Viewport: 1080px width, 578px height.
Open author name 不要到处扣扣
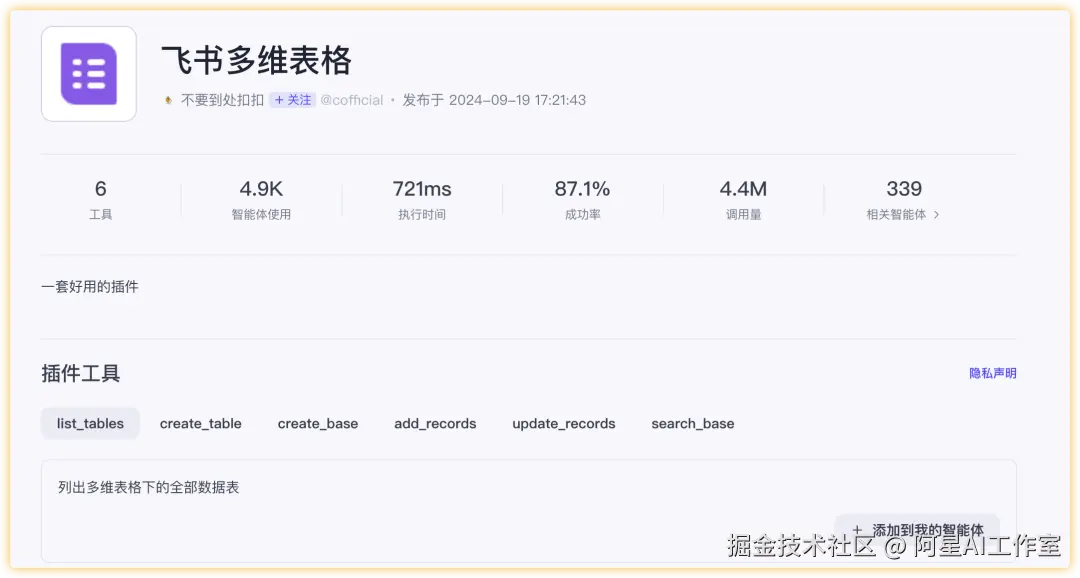coord(222,100)
